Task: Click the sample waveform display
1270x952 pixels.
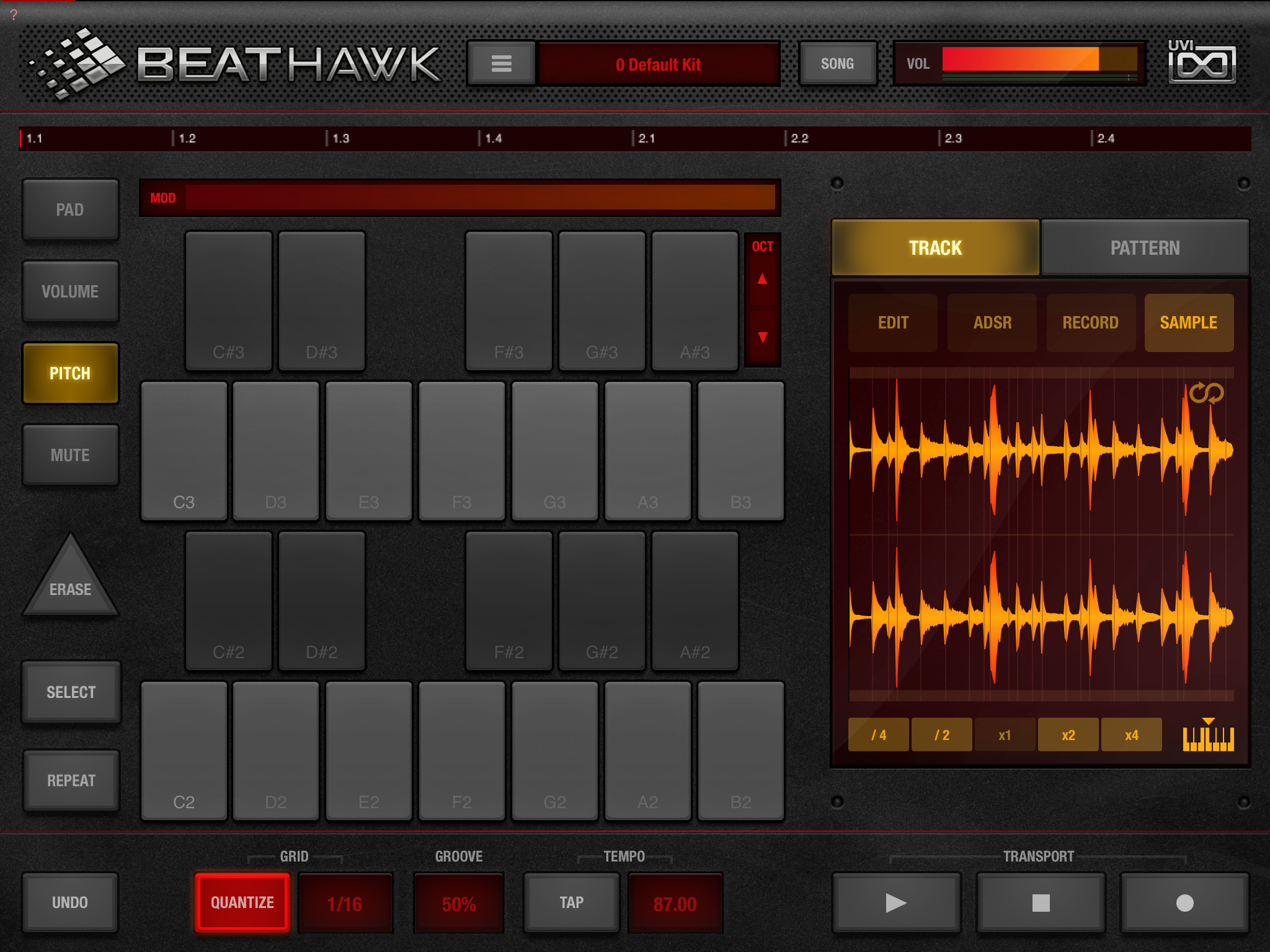Action: [1041, 534]
